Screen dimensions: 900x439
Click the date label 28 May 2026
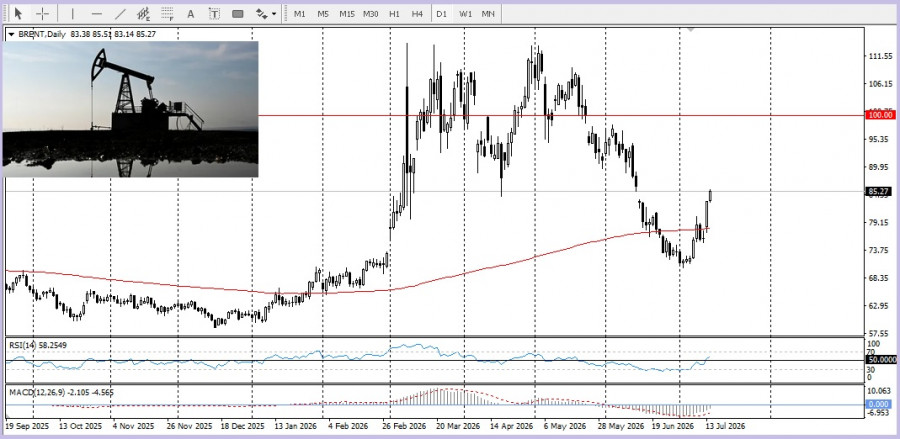click(622, 426)
